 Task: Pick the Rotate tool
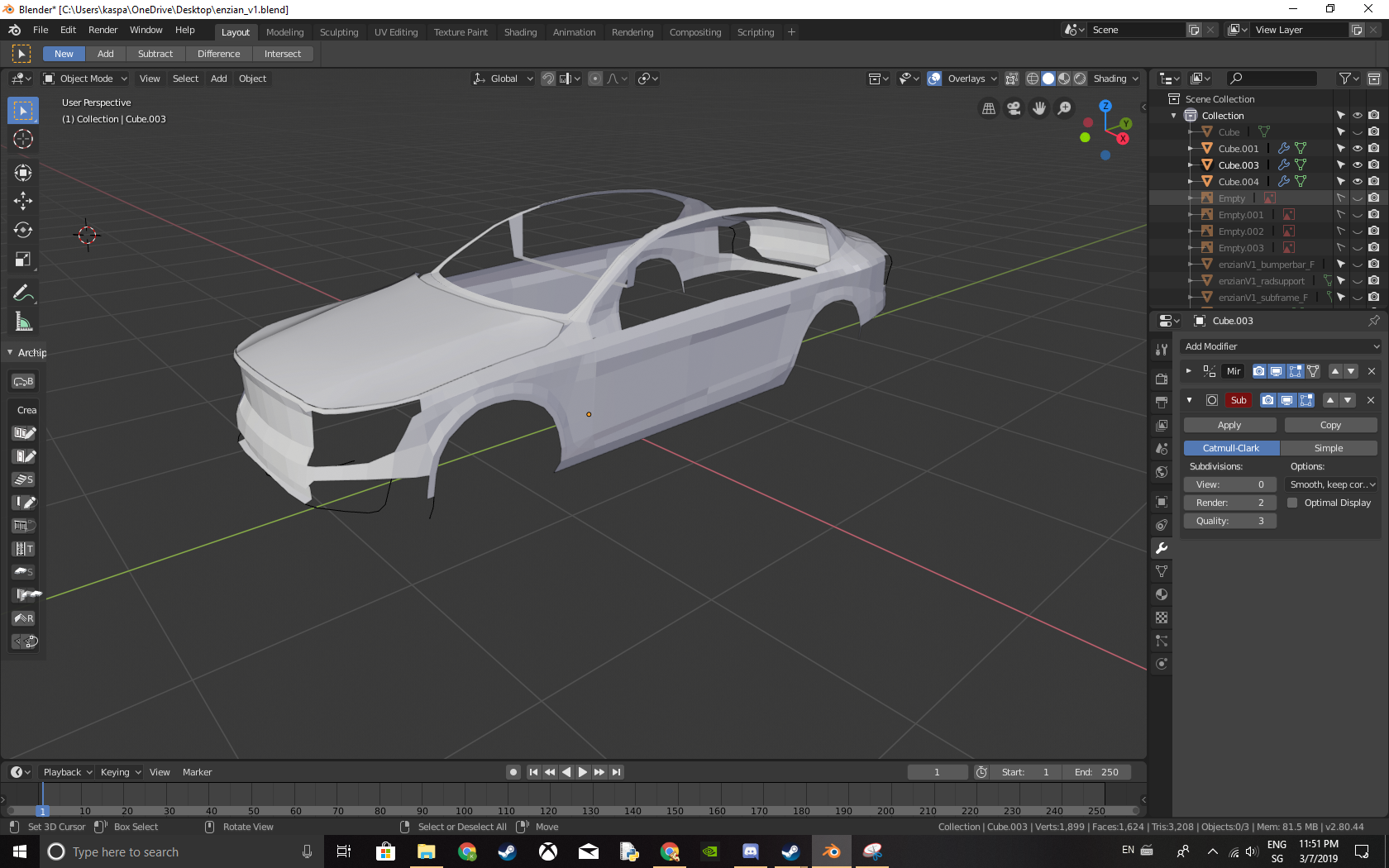coord(23,230)
